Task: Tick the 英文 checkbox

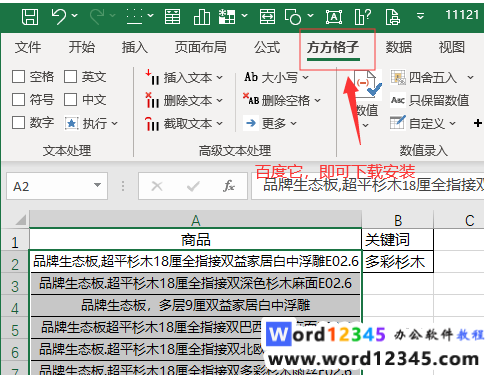Action: (70, 77)
